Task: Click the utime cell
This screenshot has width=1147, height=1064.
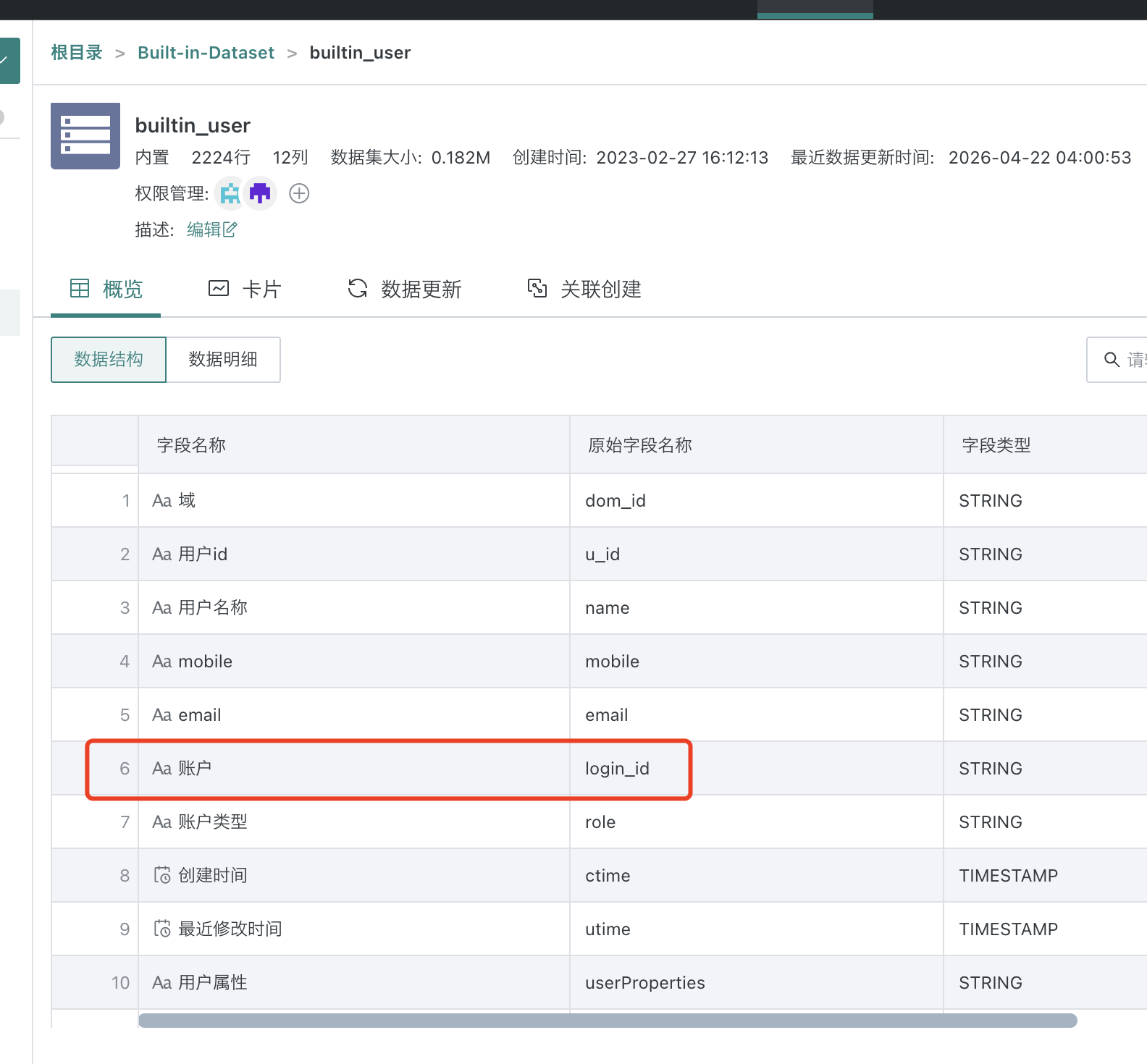Action: tap(757, 929)
